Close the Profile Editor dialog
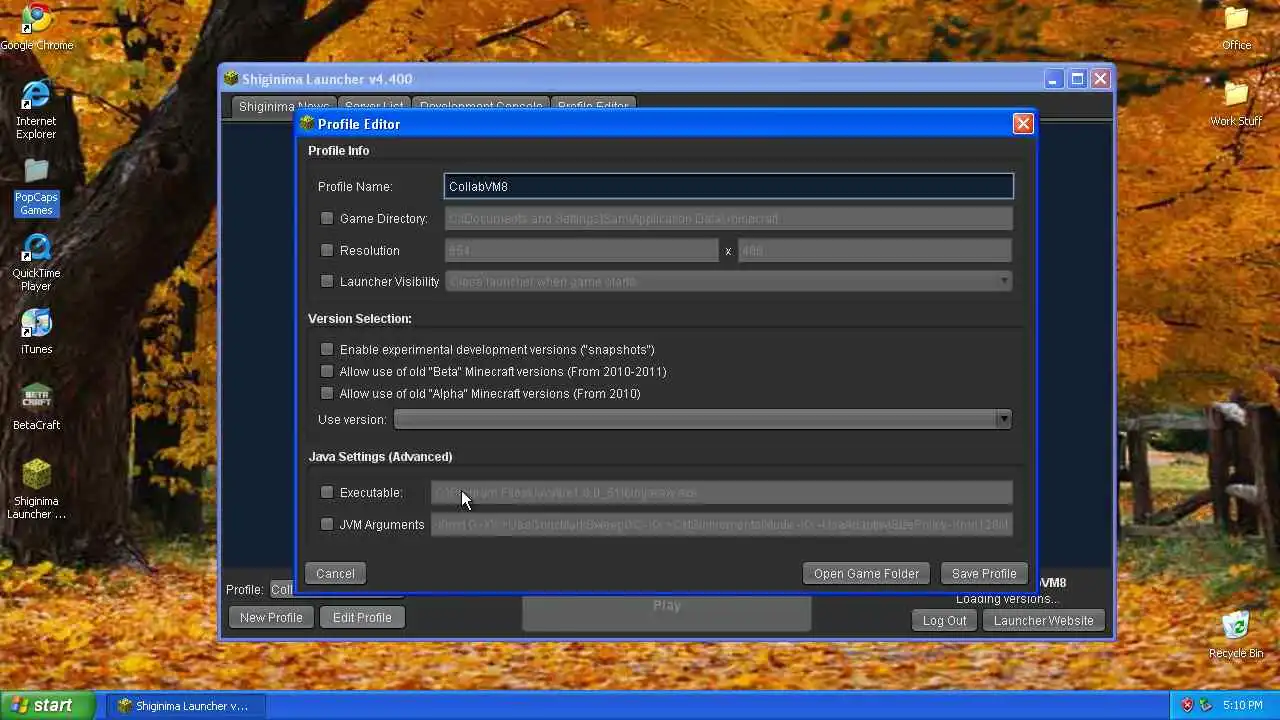Viewport: 1280px width, 720px height. point(1023,123)
